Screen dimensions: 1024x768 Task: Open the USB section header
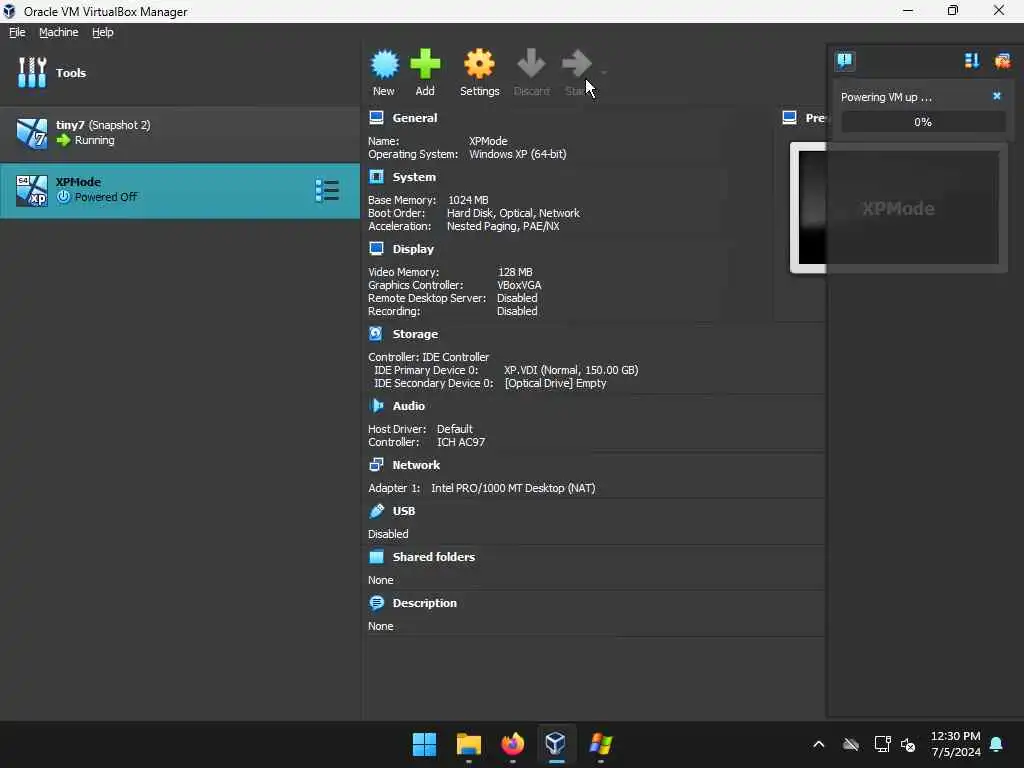[404, 511]
